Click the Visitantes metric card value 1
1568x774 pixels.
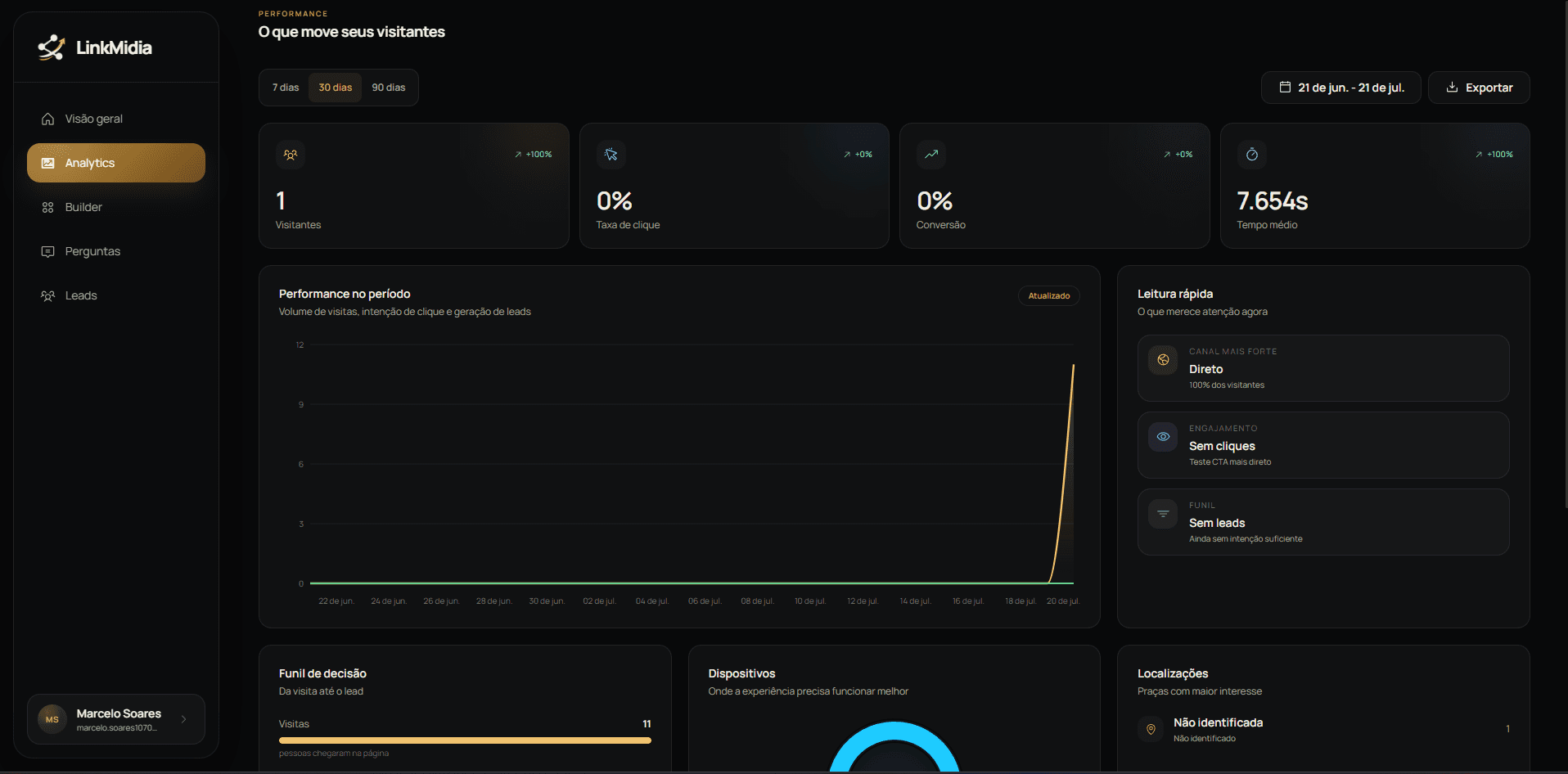point(281,201)
